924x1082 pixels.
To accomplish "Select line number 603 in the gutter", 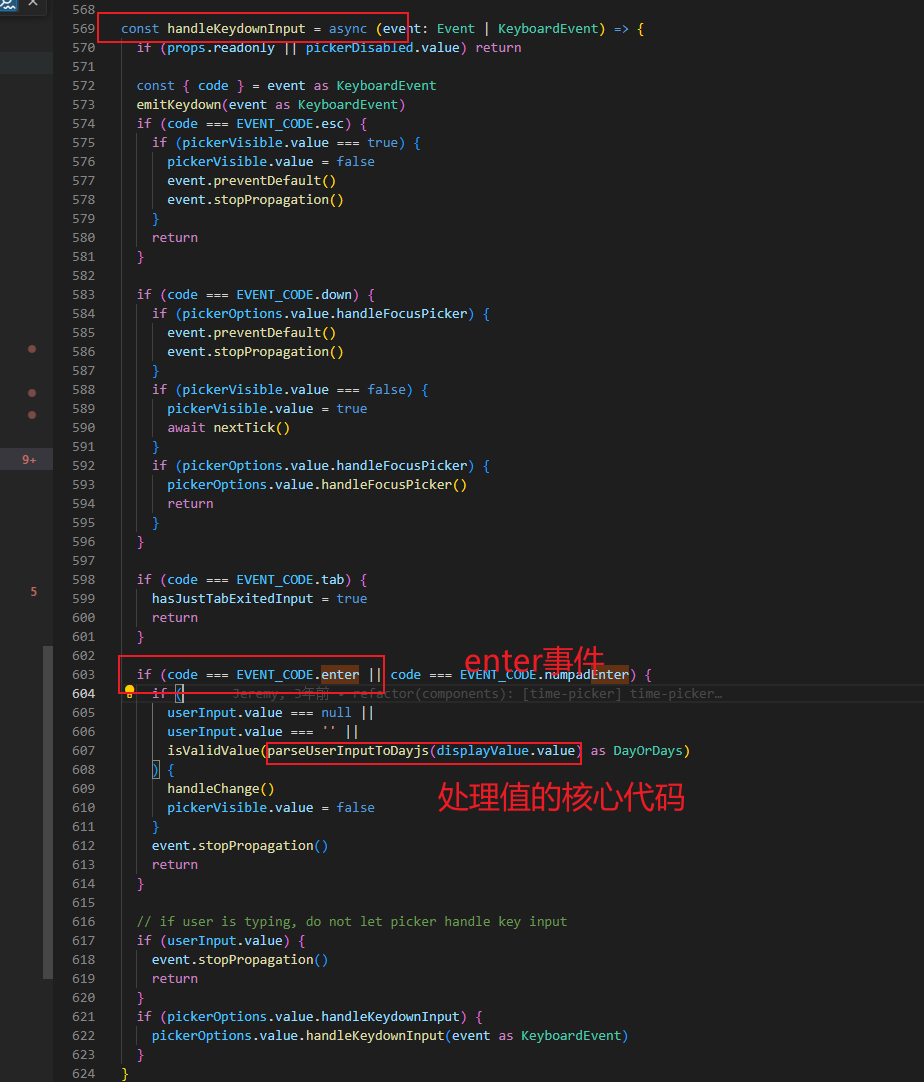I will point(83,675).
